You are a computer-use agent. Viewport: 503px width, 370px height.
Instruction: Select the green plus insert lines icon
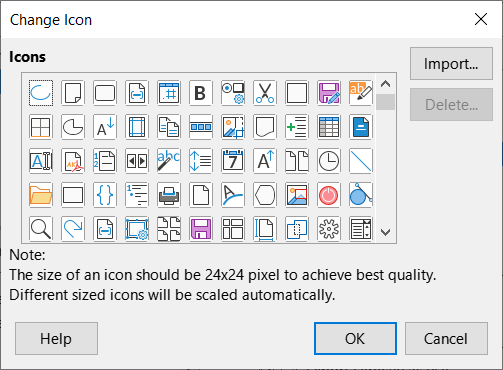tap(297, 127)
